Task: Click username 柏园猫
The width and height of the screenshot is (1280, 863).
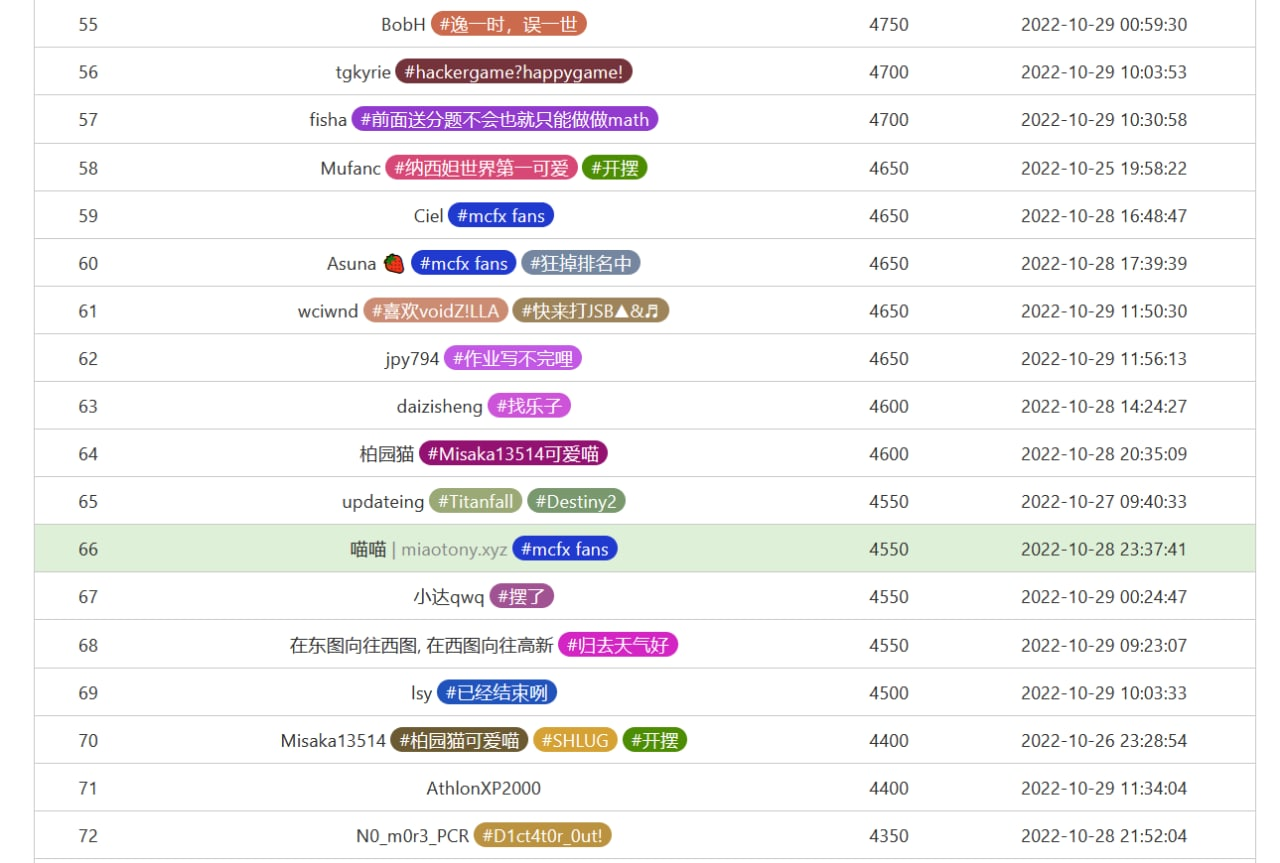Action: [387, 454]
